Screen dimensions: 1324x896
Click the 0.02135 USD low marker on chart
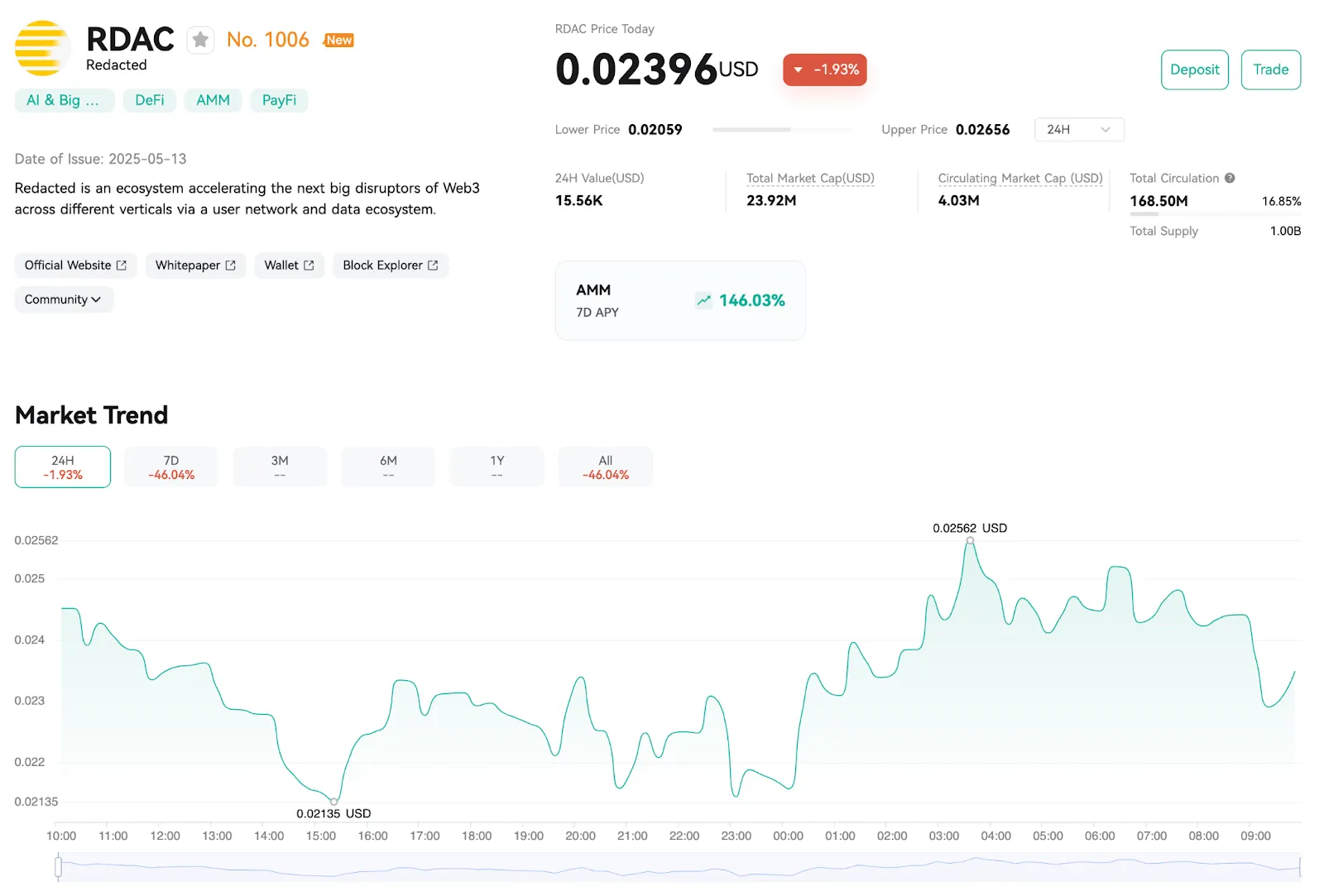[x=334, y=802]
